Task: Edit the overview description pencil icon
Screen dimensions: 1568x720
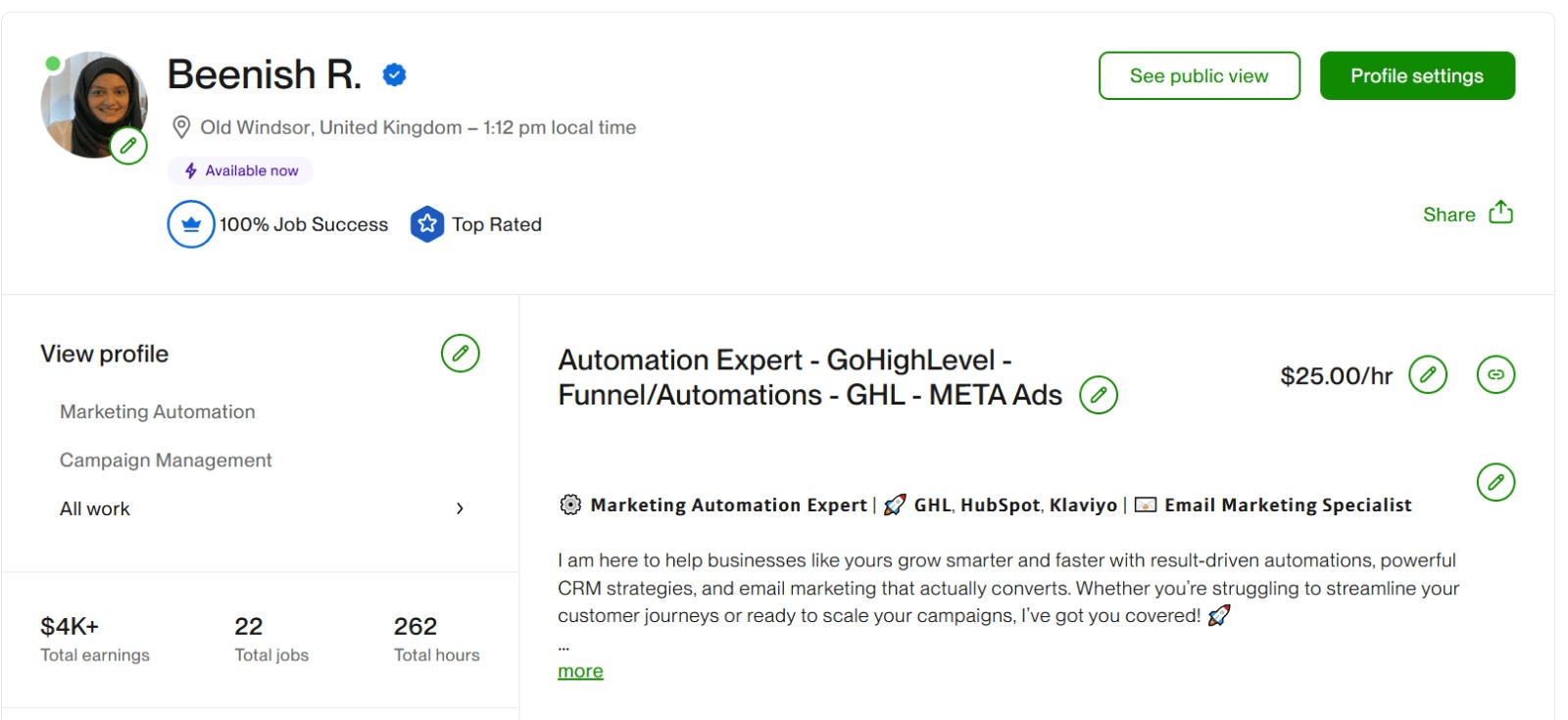Action: pos(1495,482)
